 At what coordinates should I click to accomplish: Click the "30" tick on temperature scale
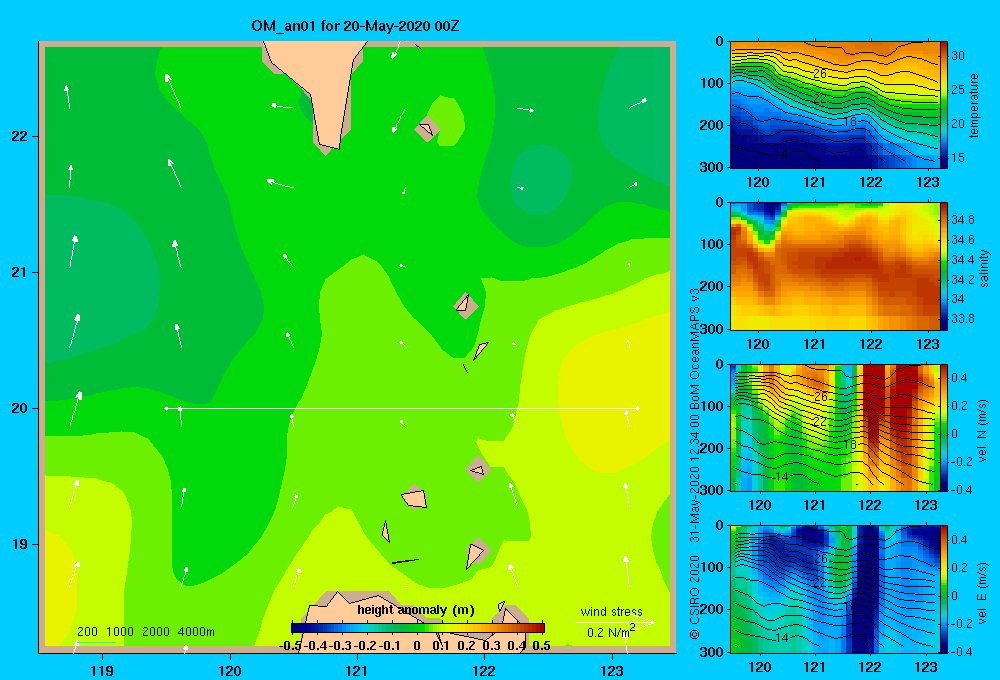[958, 56]
